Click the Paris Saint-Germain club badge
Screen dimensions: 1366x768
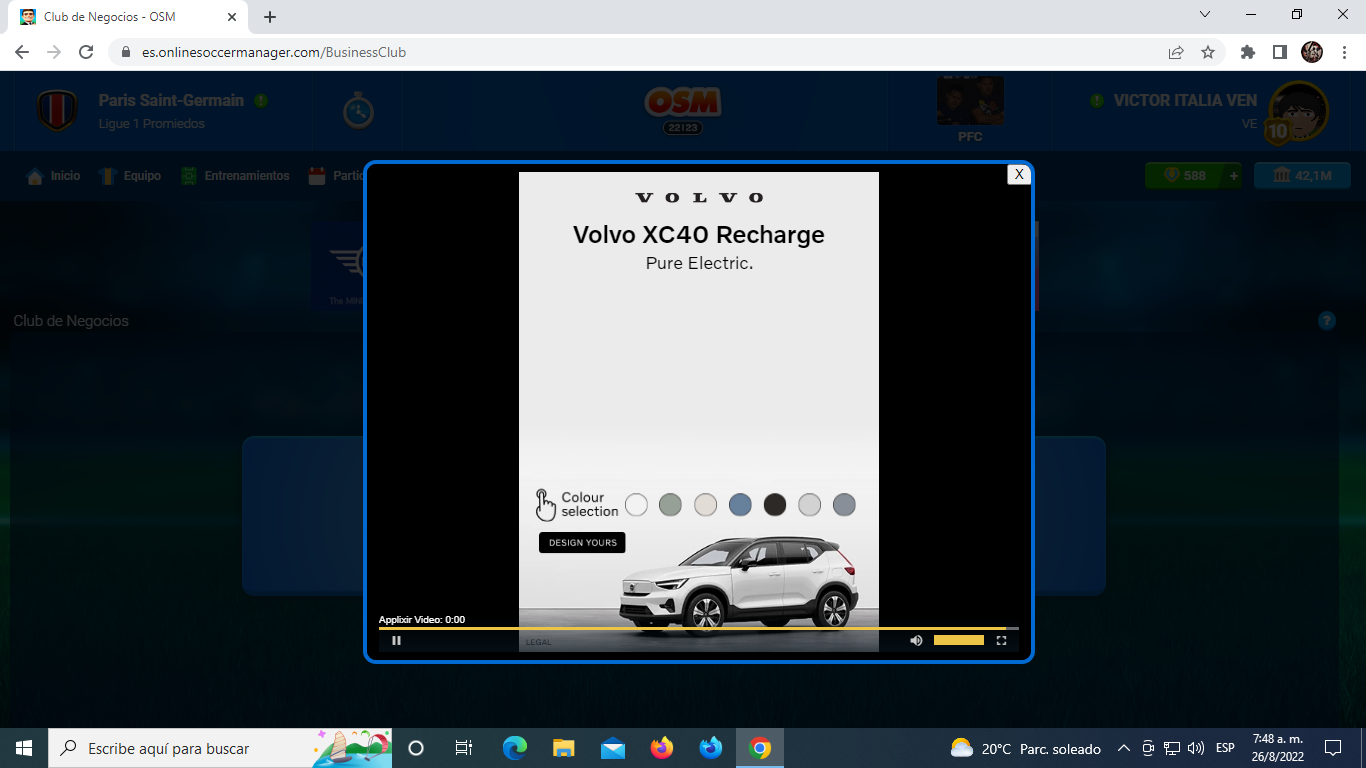pos(57,110)
